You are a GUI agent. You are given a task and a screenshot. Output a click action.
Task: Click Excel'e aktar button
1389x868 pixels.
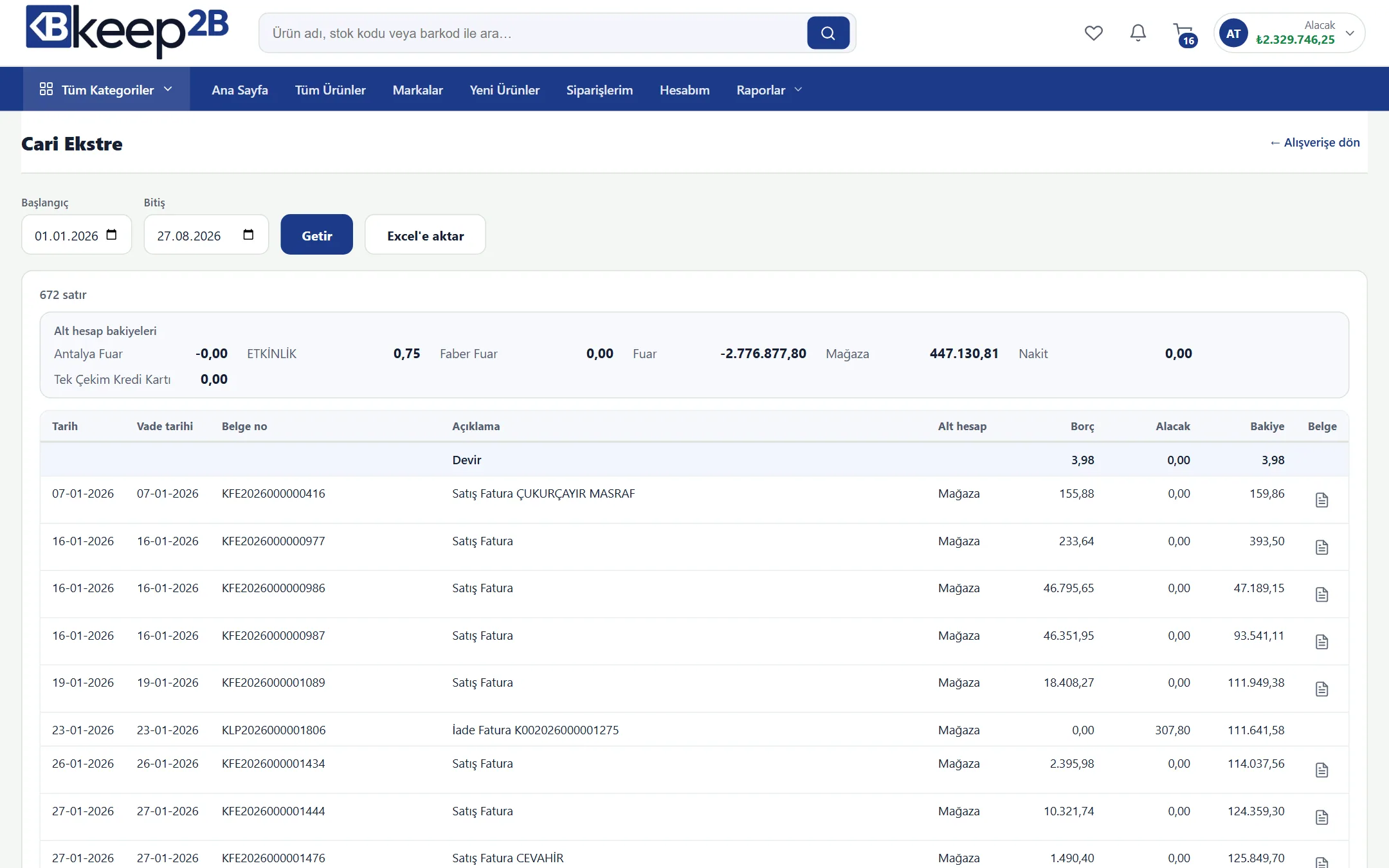pos(425,235)
